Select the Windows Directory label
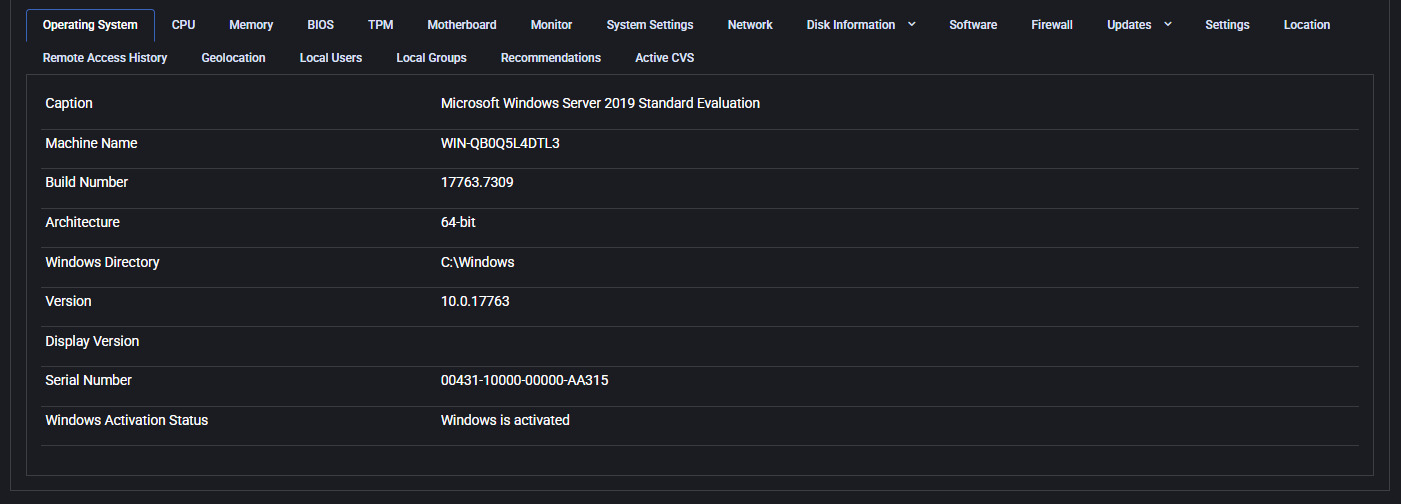 click(102, 262)
